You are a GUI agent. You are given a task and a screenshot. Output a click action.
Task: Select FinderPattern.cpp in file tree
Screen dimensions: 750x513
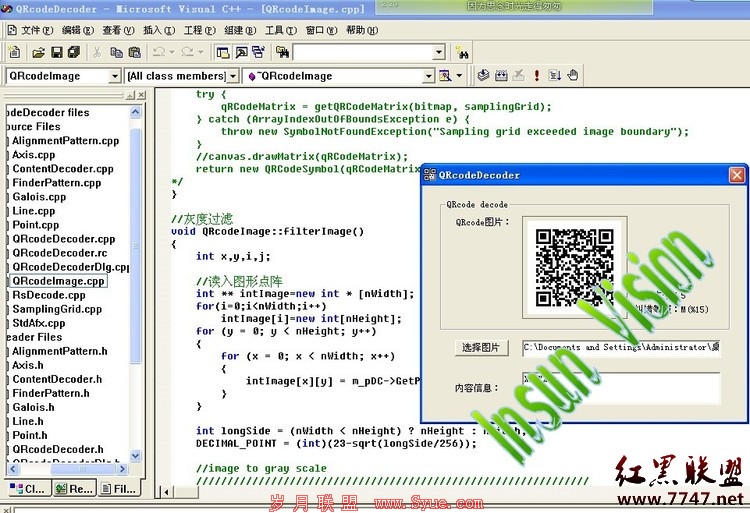pyautogui.click(x=56, y=183)
